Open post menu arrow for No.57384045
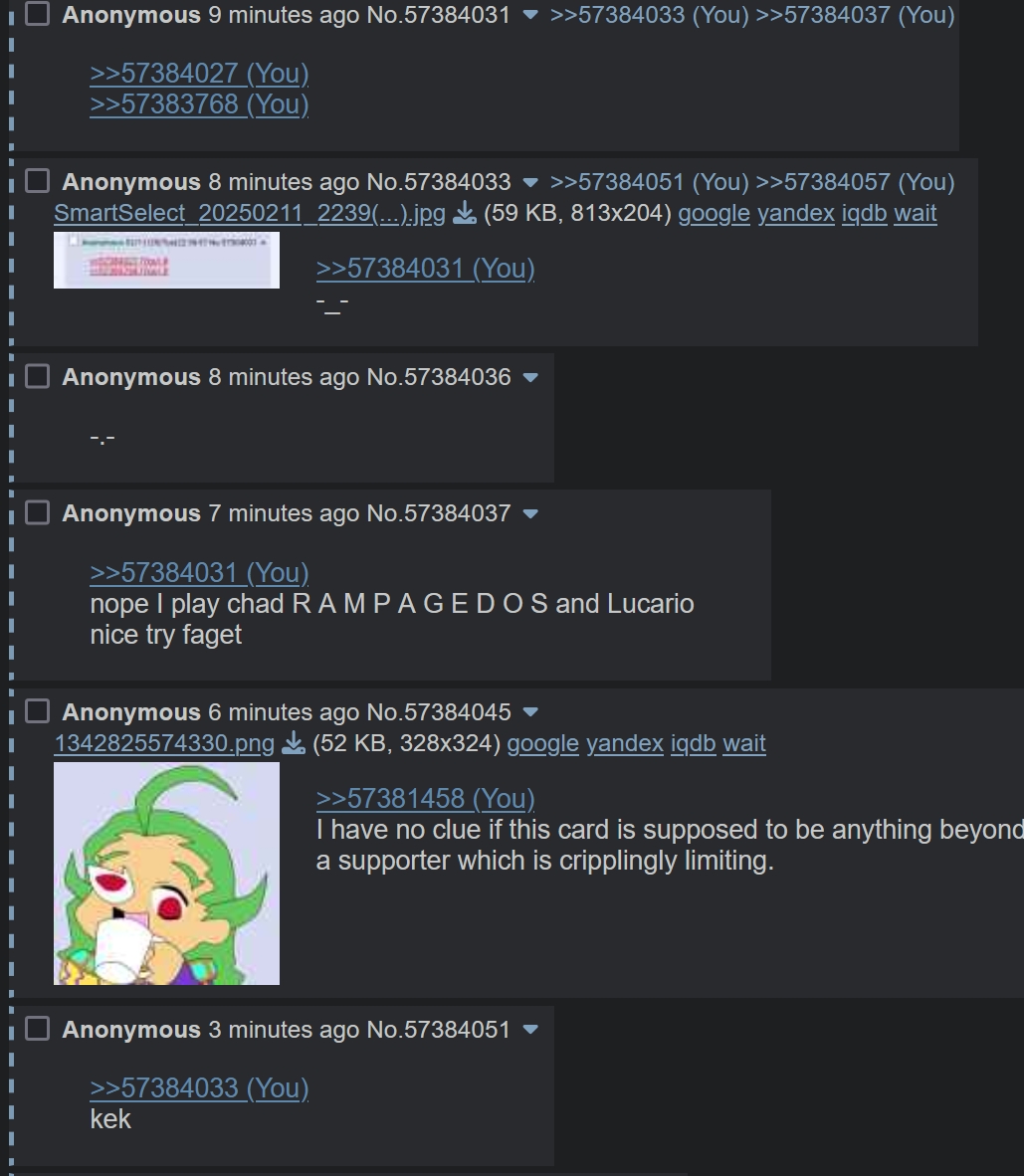 pyautogui.click(x=530, y=711)
